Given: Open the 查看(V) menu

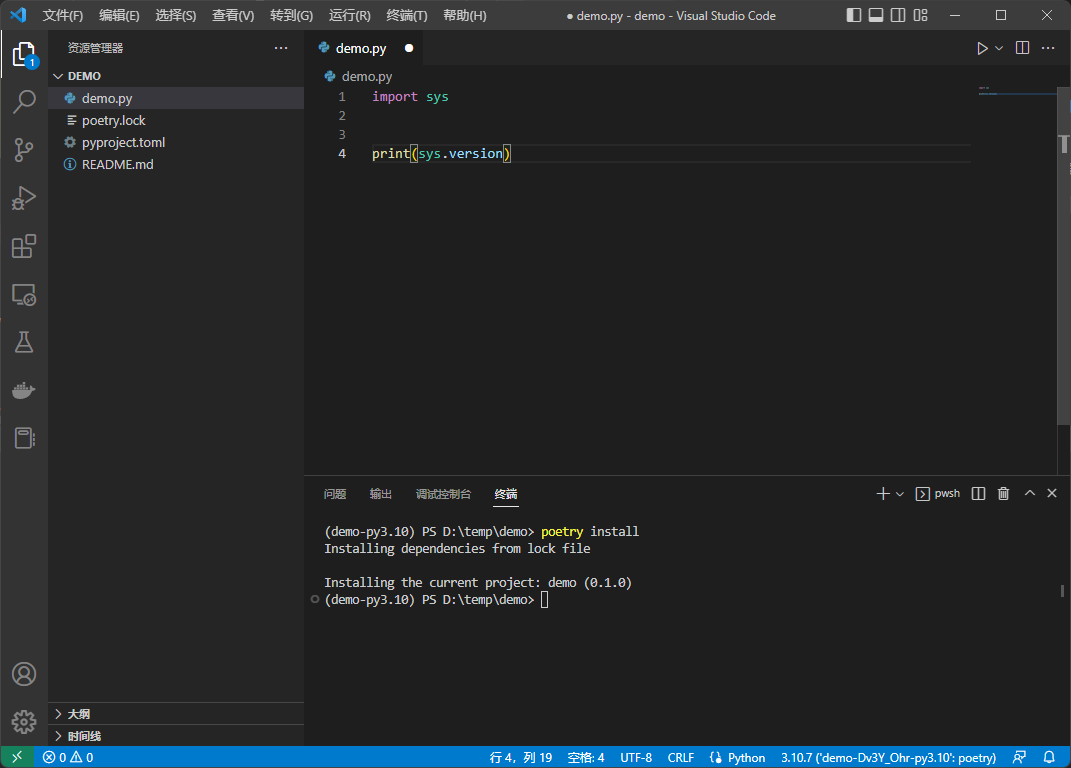Looking at the screenshot, I should (233, 15).
